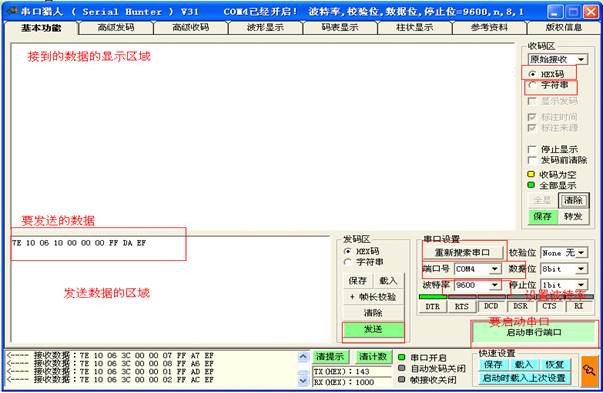This screenshot has width=603, height=393.
Task: Select 字符串 radio in 发码区
Action: pos(348,262)
